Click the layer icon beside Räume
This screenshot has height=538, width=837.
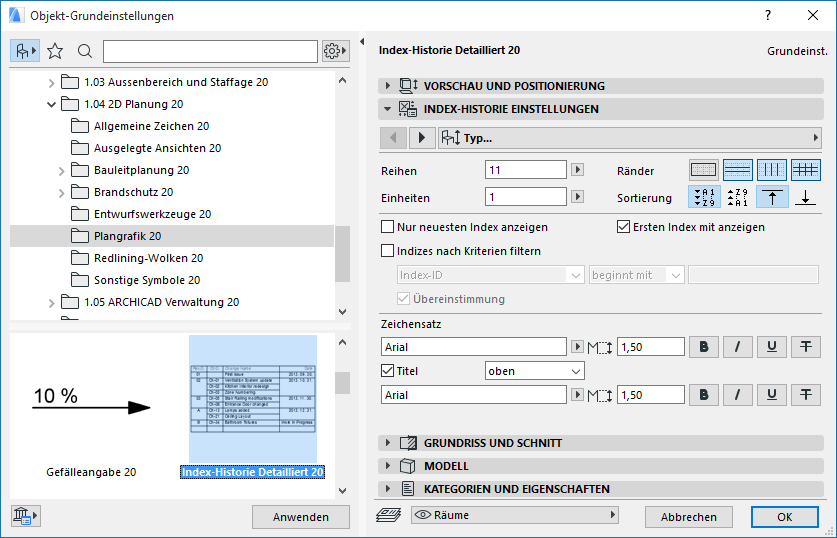coord(389,515)
